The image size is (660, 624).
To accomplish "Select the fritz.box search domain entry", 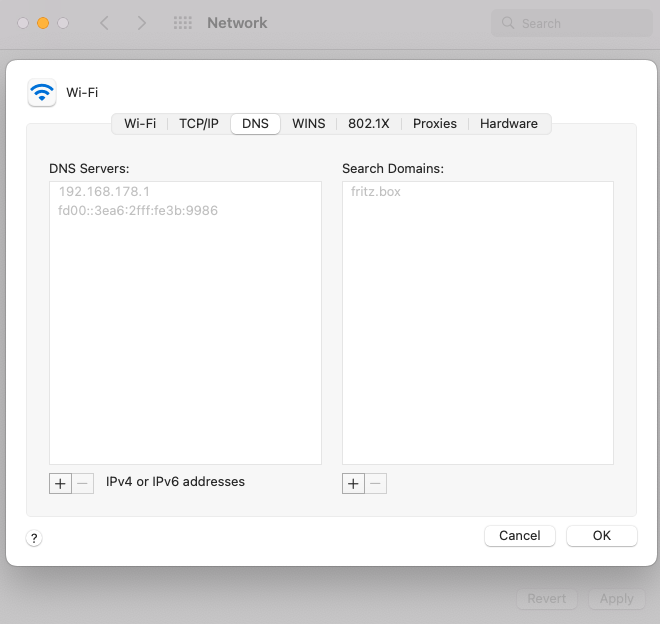I will tap(376, 191).
